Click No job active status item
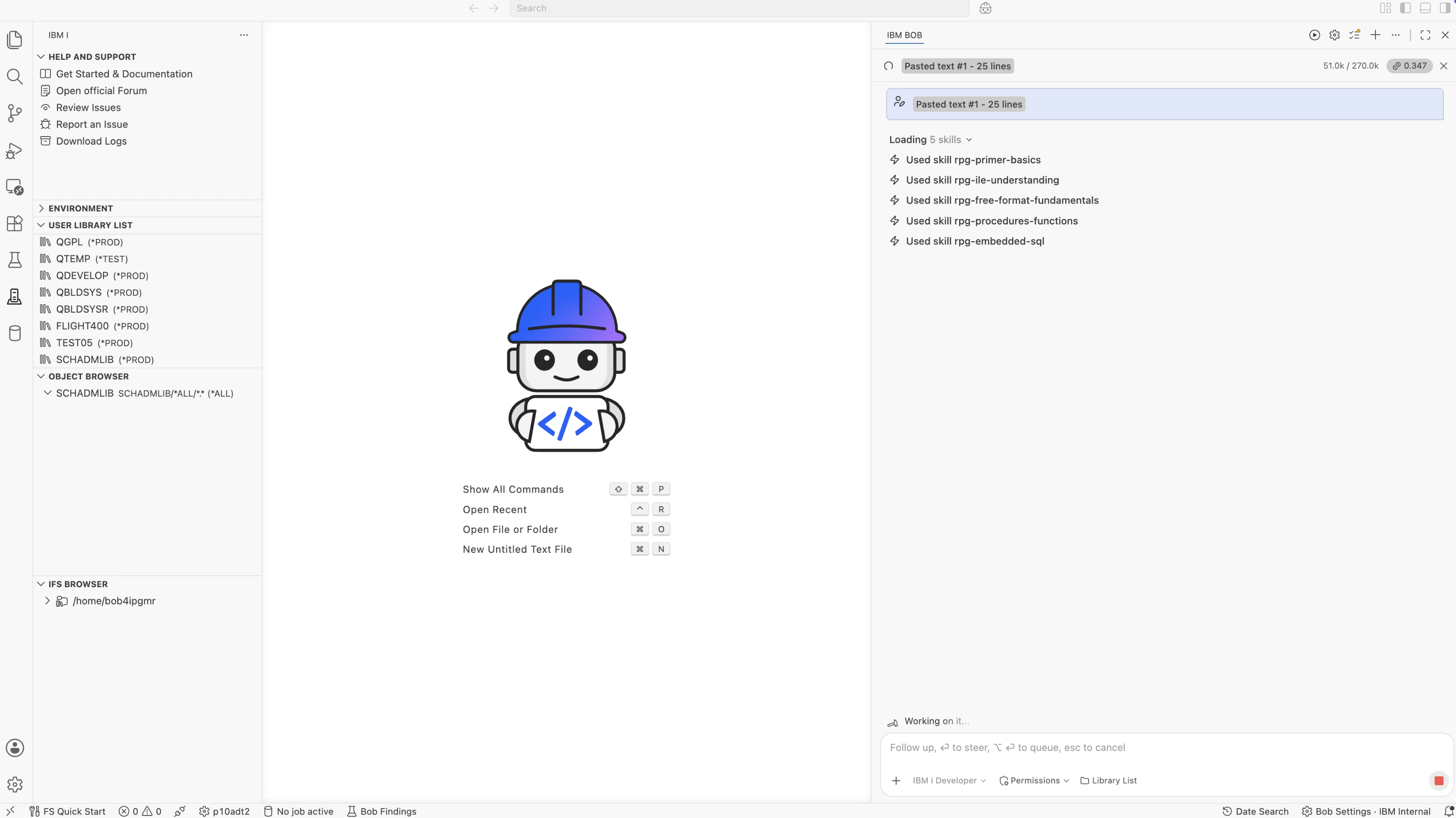 (x=298, y=811)
